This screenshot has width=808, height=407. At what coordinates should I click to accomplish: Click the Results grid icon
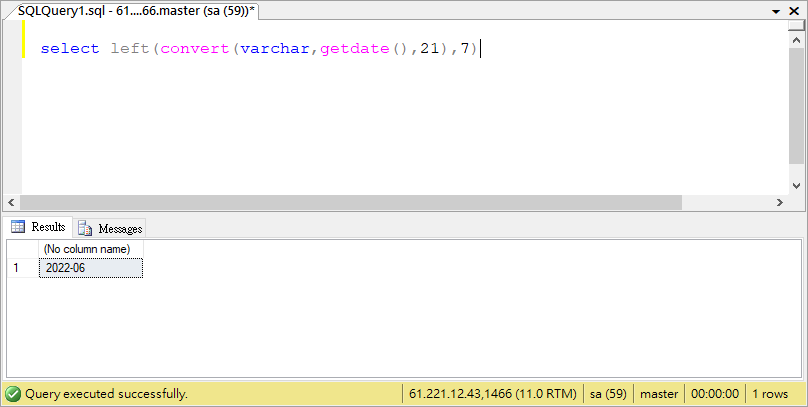(18, 227)
